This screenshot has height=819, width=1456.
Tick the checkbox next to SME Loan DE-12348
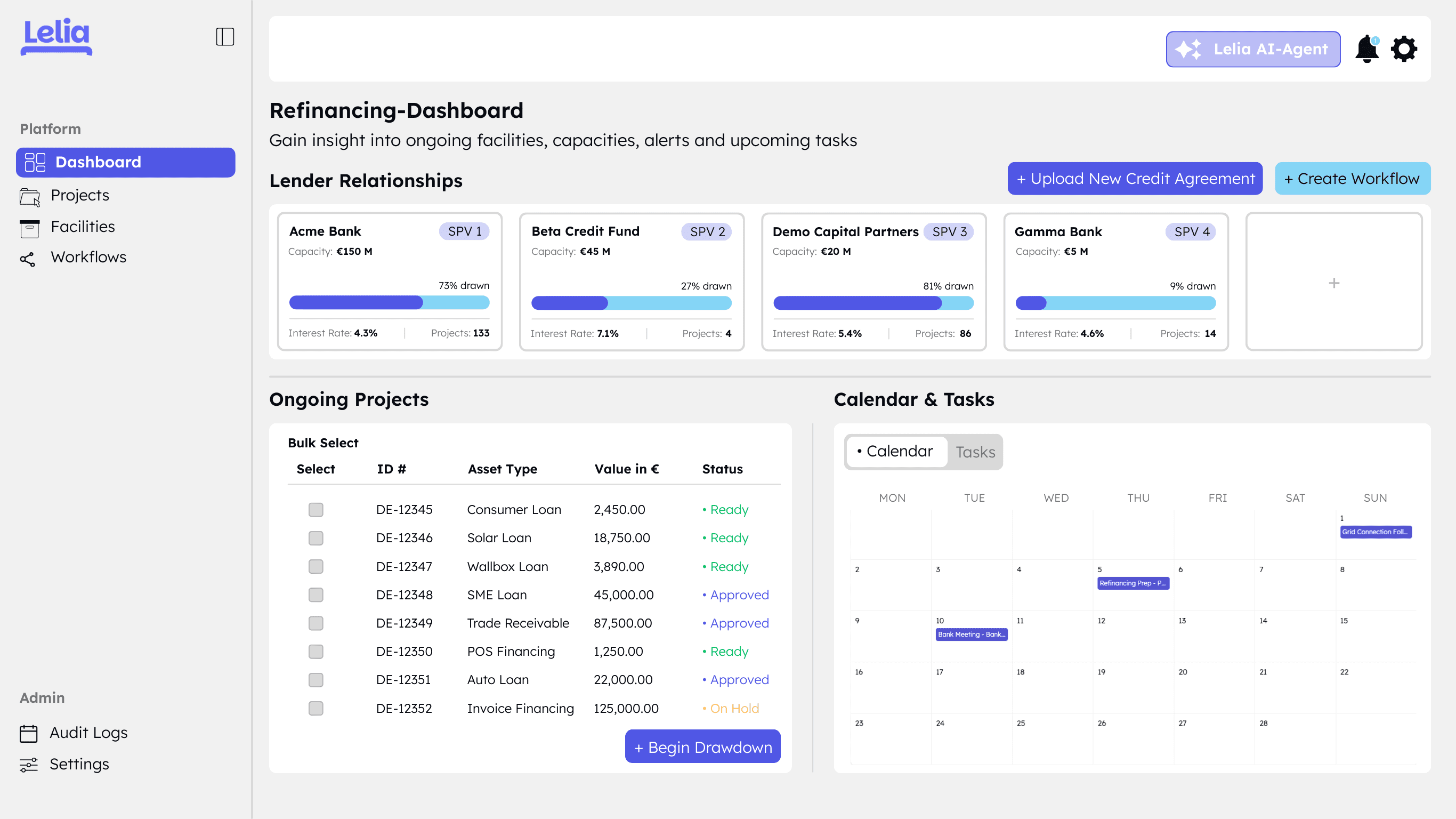tap(316, 595)
